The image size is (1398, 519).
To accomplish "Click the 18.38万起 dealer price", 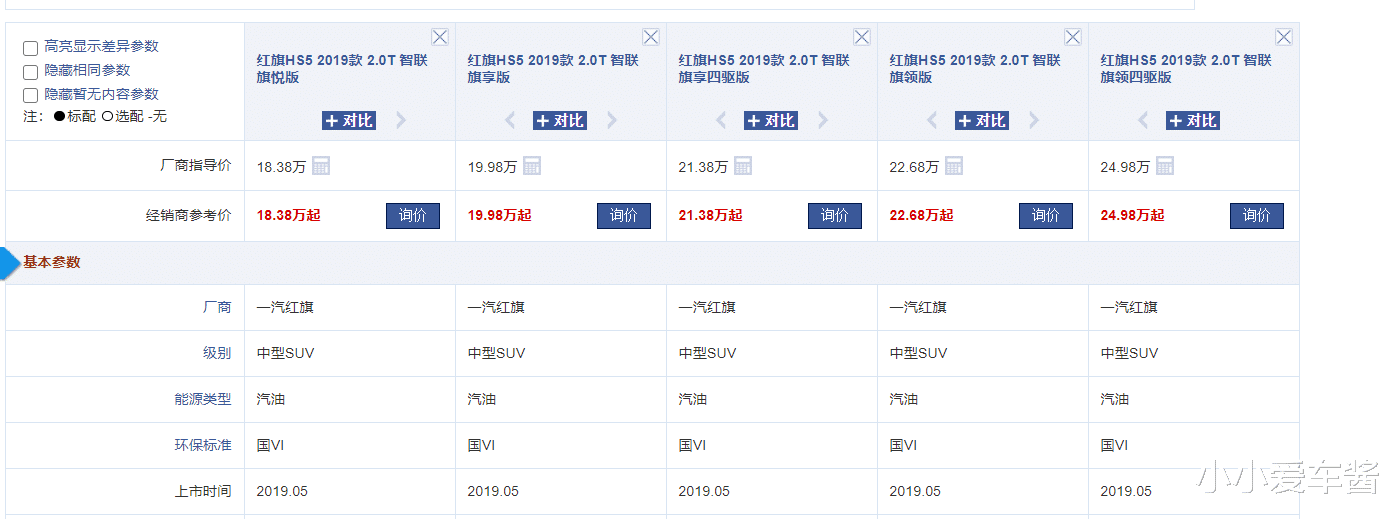I will click(288, 215).
